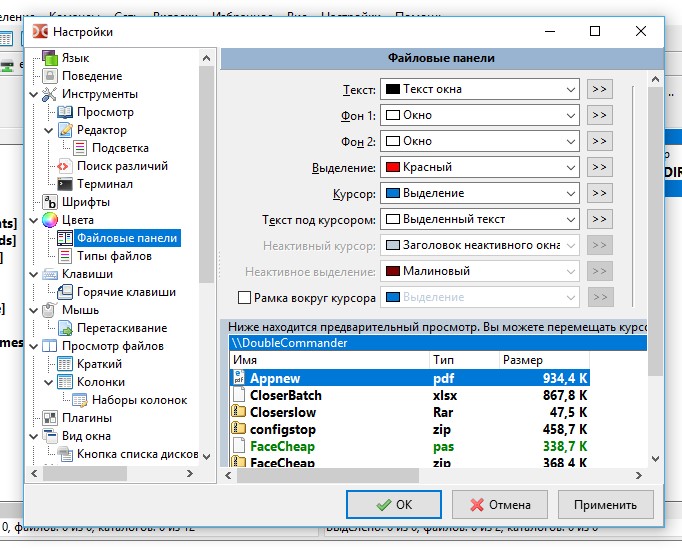This screenshot has height=550, width=682.
Task: Select the Подсветка highlighter icon
Action: click(80, 148)
